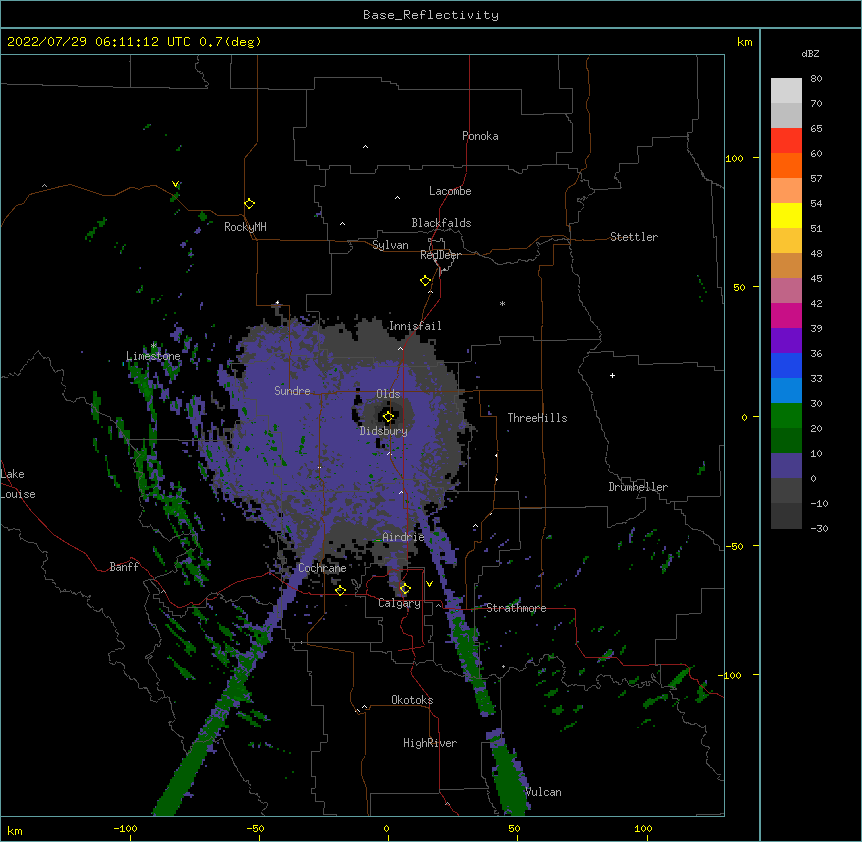Select the yellow diamond marker south of RedDeer
The width and height of the screenshot is (862, 842).
click(426, 281)
